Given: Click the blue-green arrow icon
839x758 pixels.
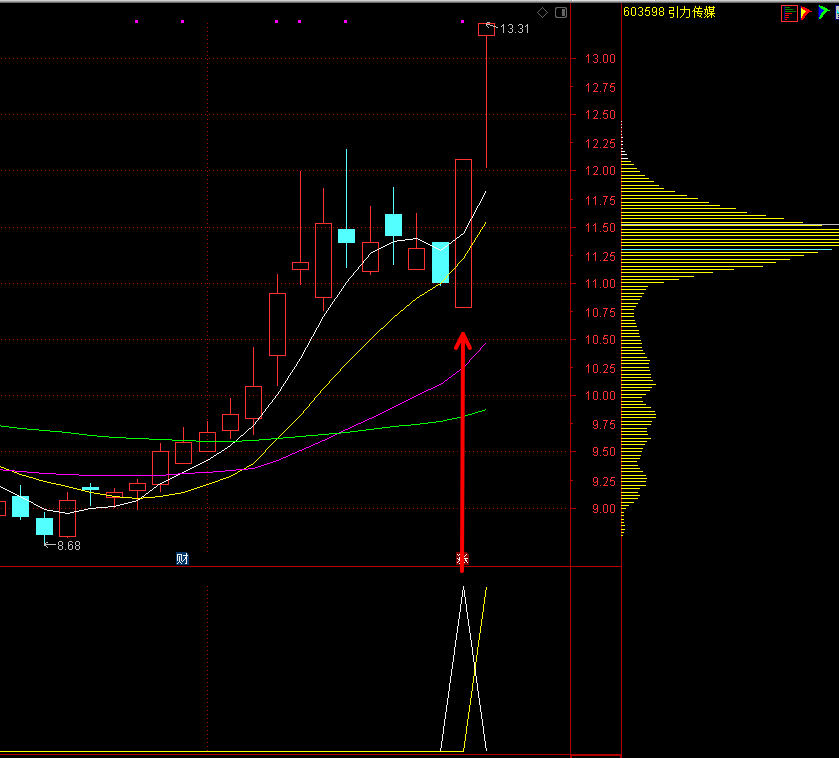Looking at the screenshot, I should 823,12.
